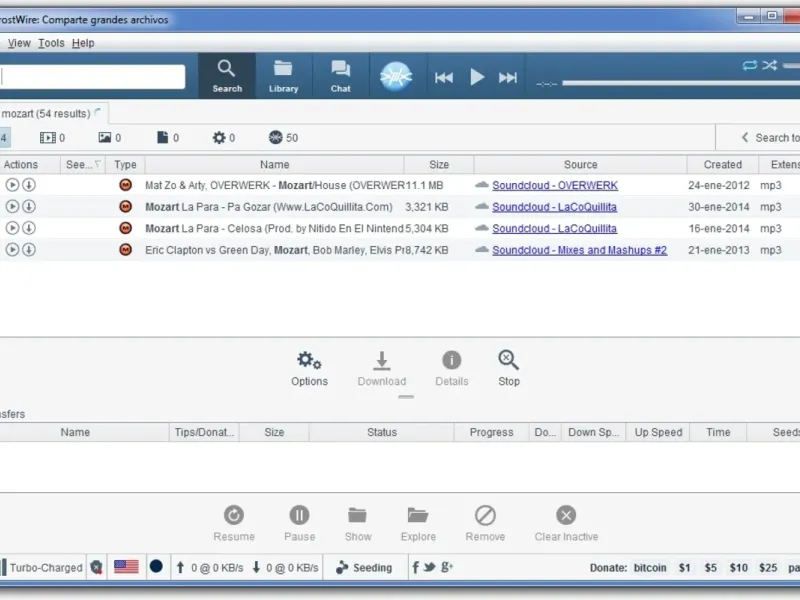Image resolution: width=800 pixels, height=600 pixels.
Task: Click the media player progress slider
Action: tap(681, 83)
